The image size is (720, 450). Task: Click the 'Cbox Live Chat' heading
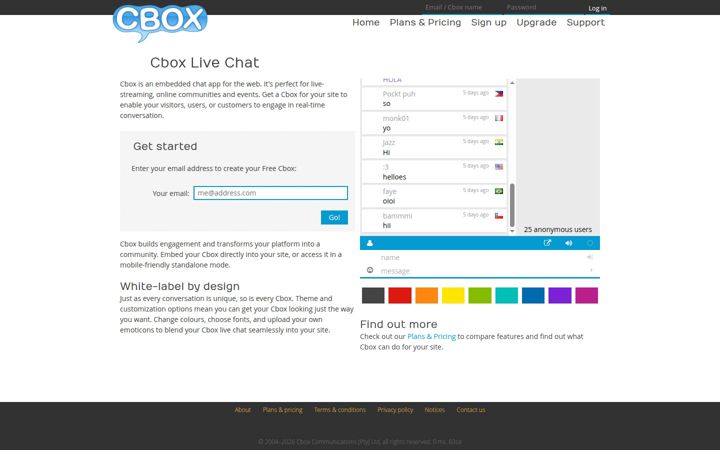click(x=204, y=62)
